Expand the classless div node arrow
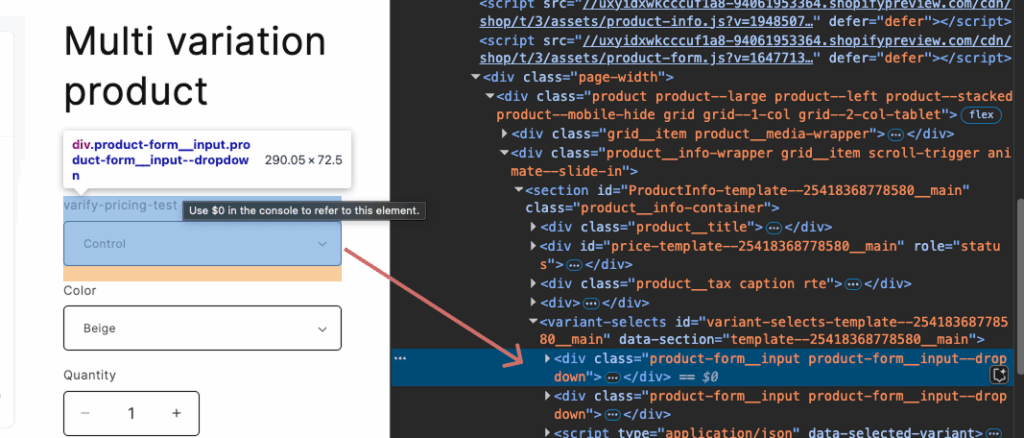 coord(534,302)
